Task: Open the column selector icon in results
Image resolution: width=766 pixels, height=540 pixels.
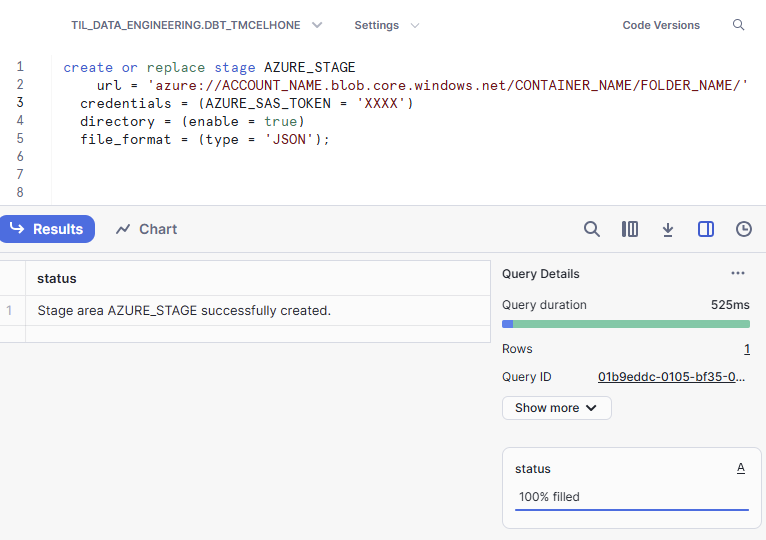Action: pyautogui.click(x=630, y=229)
